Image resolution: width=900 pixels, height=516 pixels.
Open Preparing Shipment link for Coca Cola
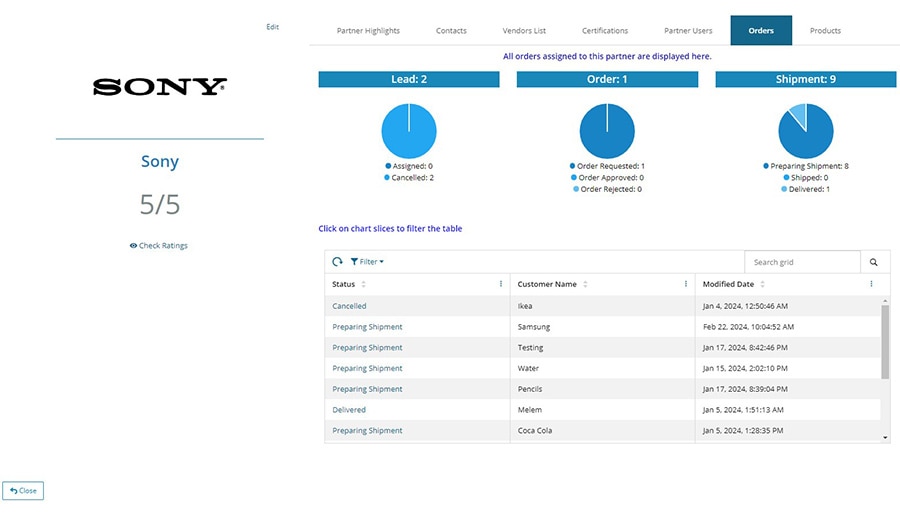coord(367,430)
